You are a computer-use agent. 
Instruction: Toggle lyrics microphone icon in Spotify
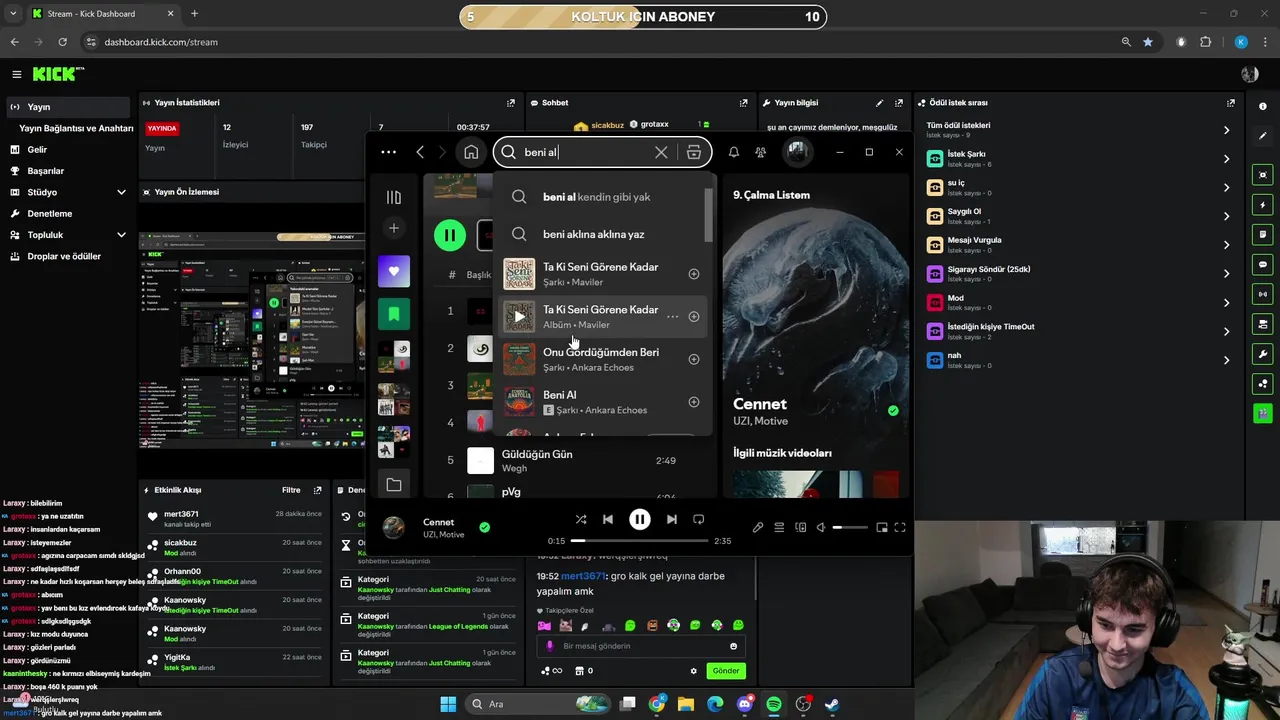(758, 527)
